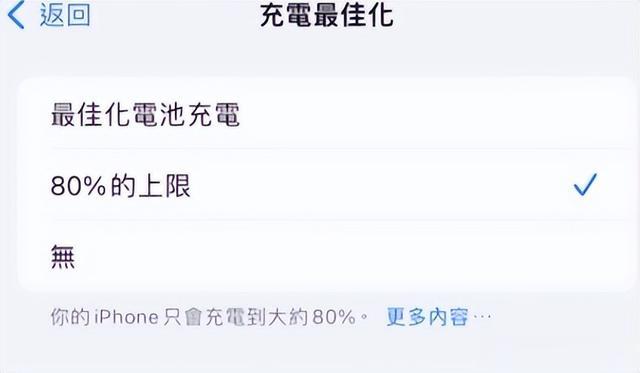
Task: Tap the 80%的上限 row label
Action: coord(120,185)
